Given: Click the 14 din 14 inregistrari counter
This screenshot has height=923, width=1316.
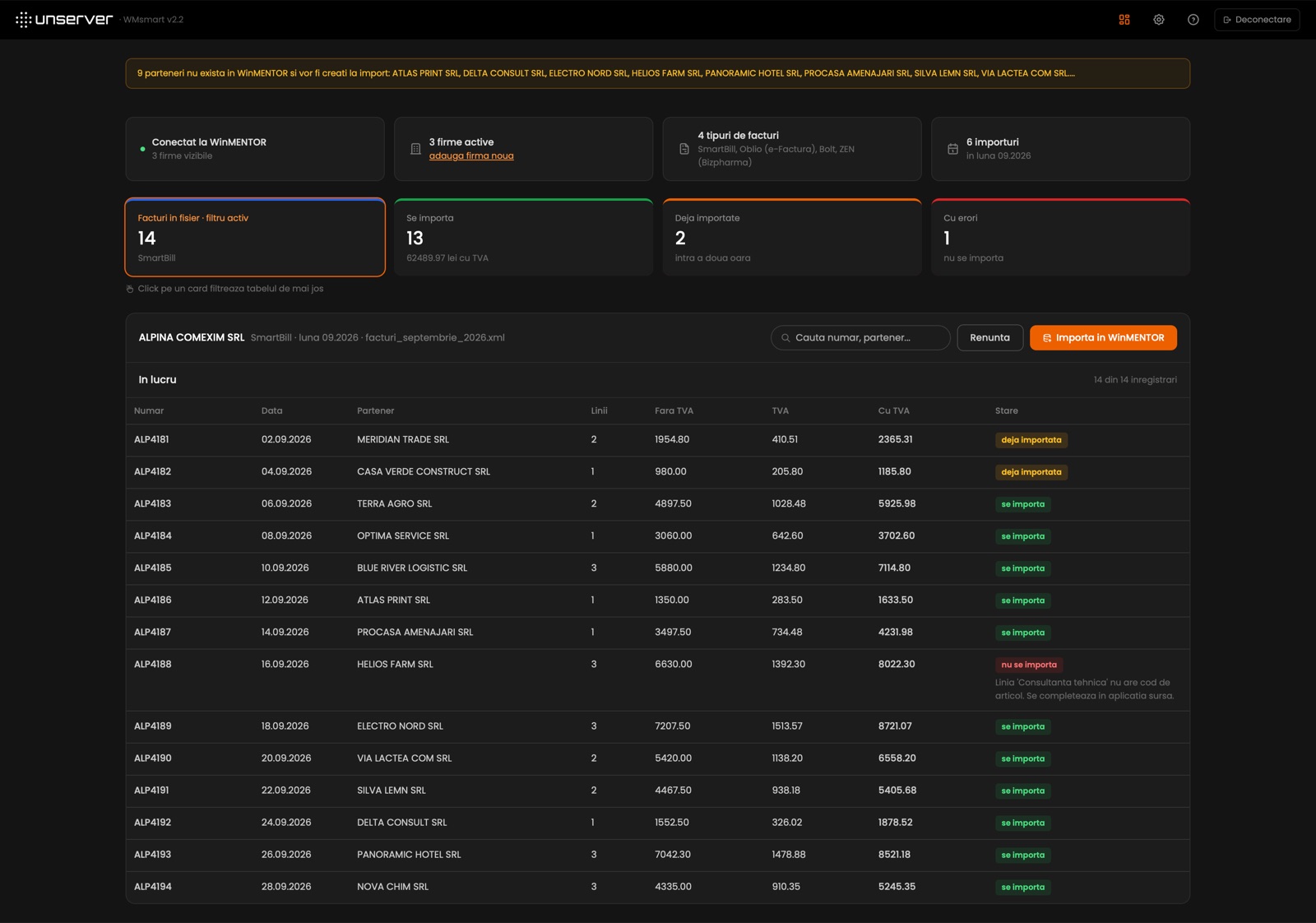Looking at the screenshot, I should point(1135,380).
